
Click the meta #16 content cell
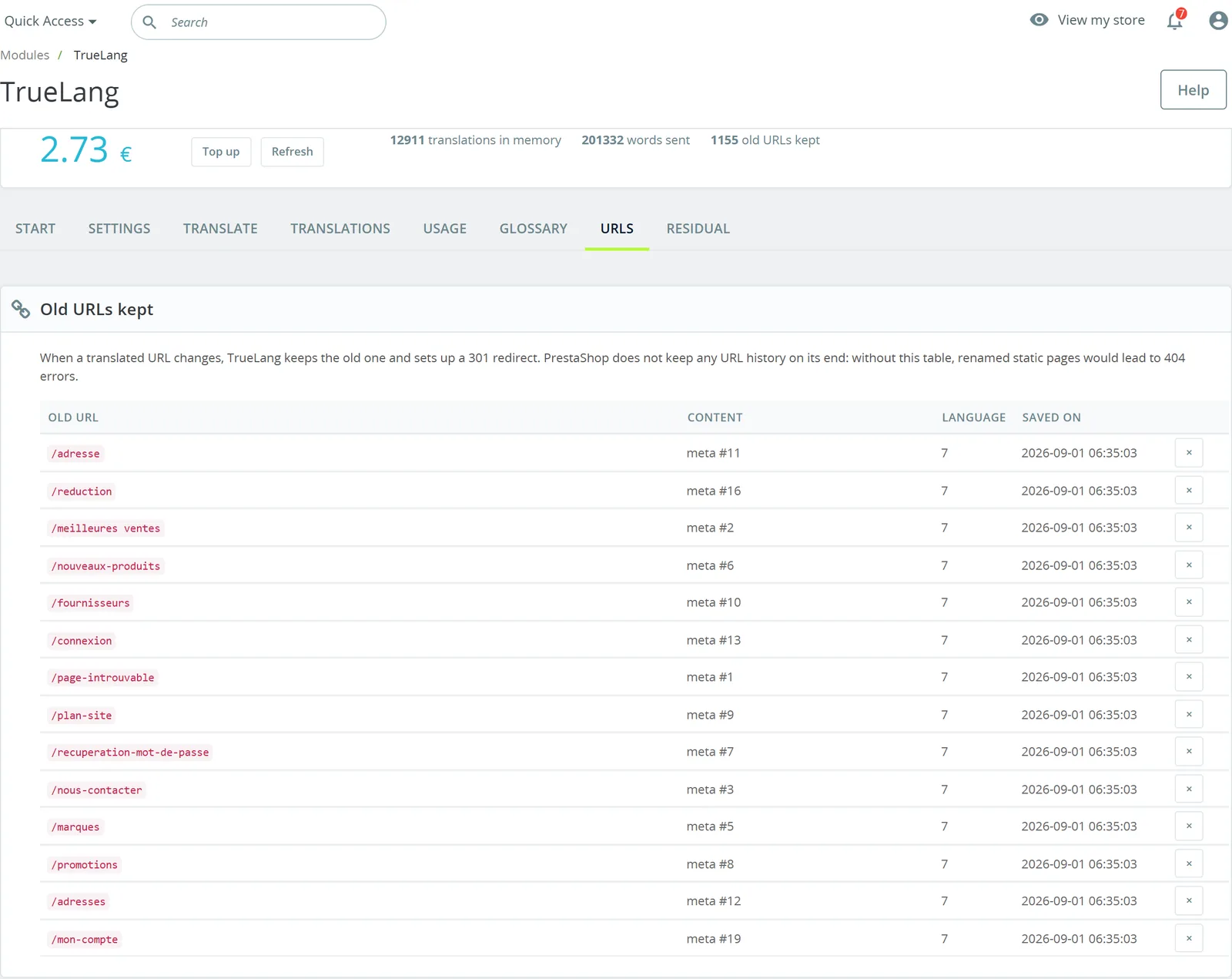[x=714, y=491]
